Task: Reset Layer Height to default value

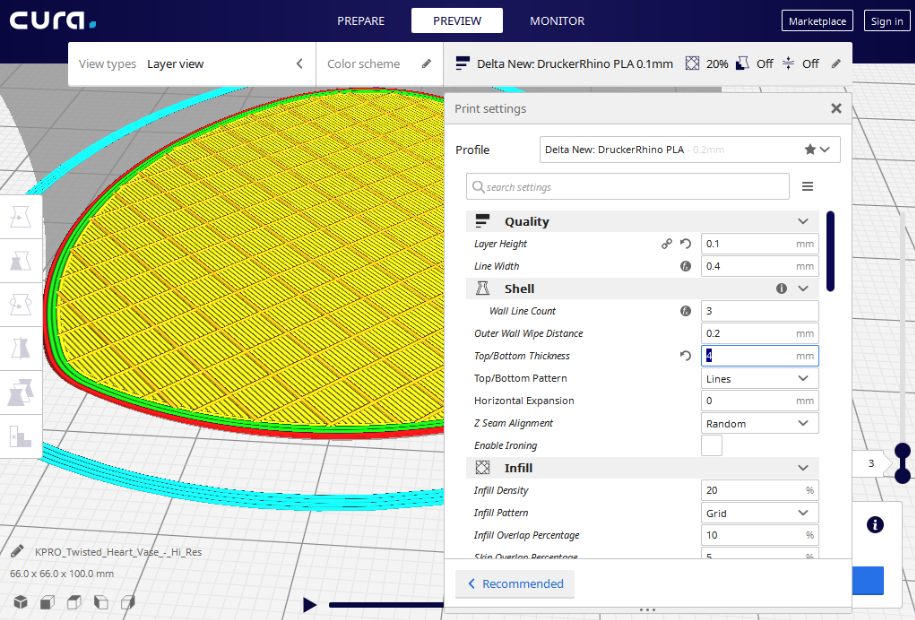Action: (x=686, y=244)
